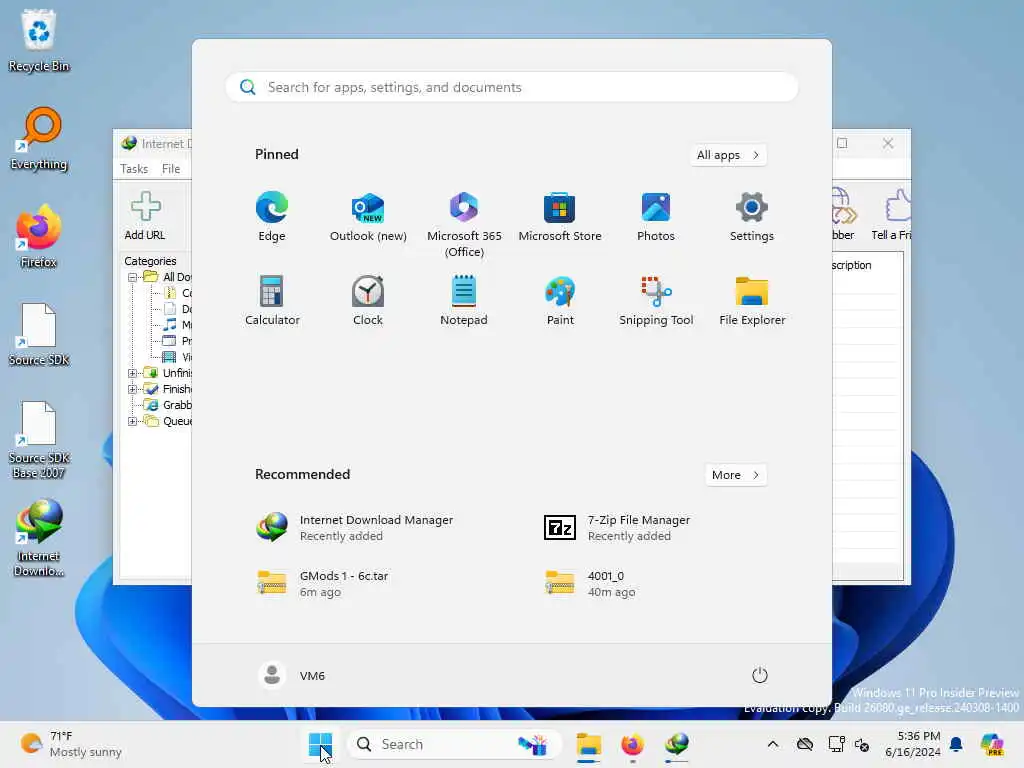The height and width of the screenshot is (768, 1024).
Task: Open File Explorer pinned app
Action: tap(752, 300)
